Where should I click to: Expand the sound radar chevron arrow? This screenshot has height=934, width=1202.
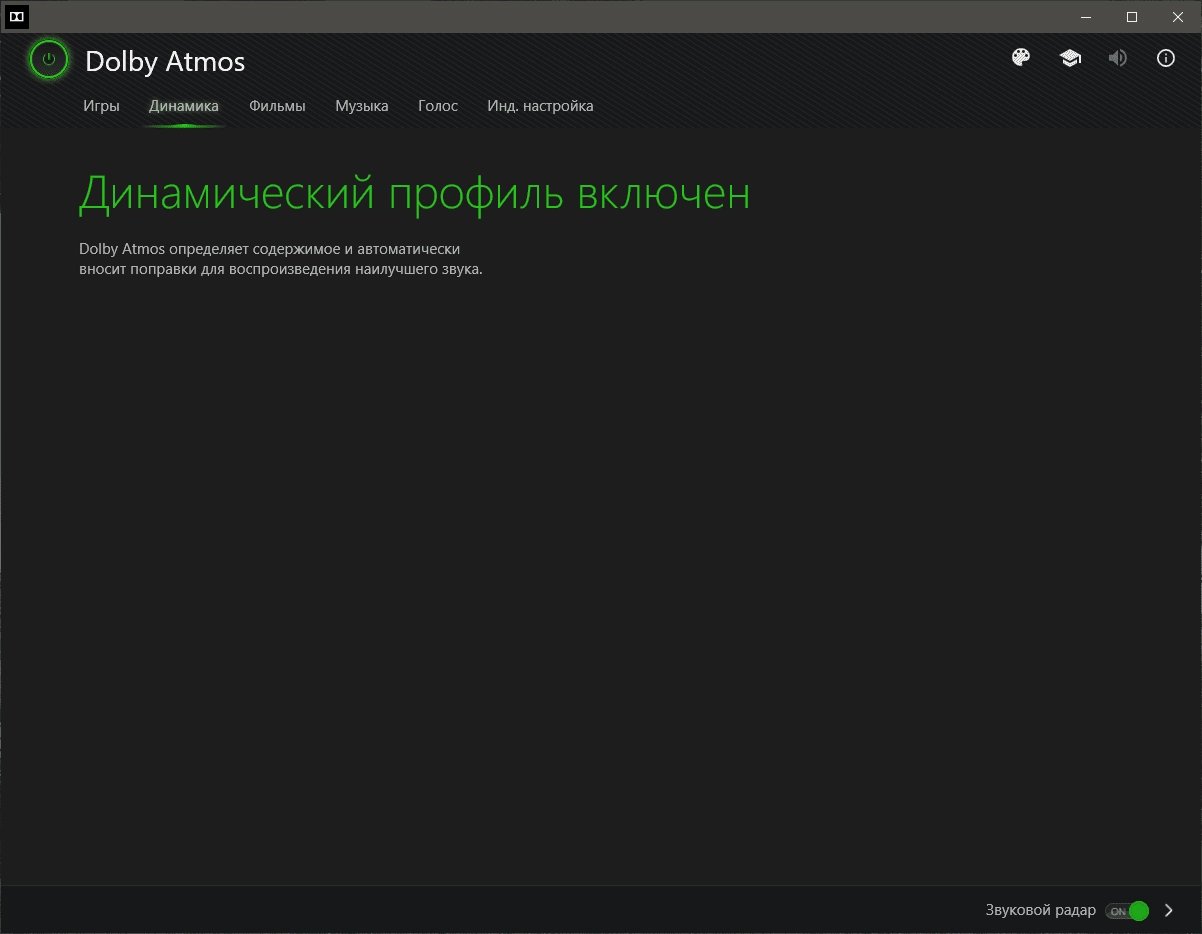pos(1169,911)
